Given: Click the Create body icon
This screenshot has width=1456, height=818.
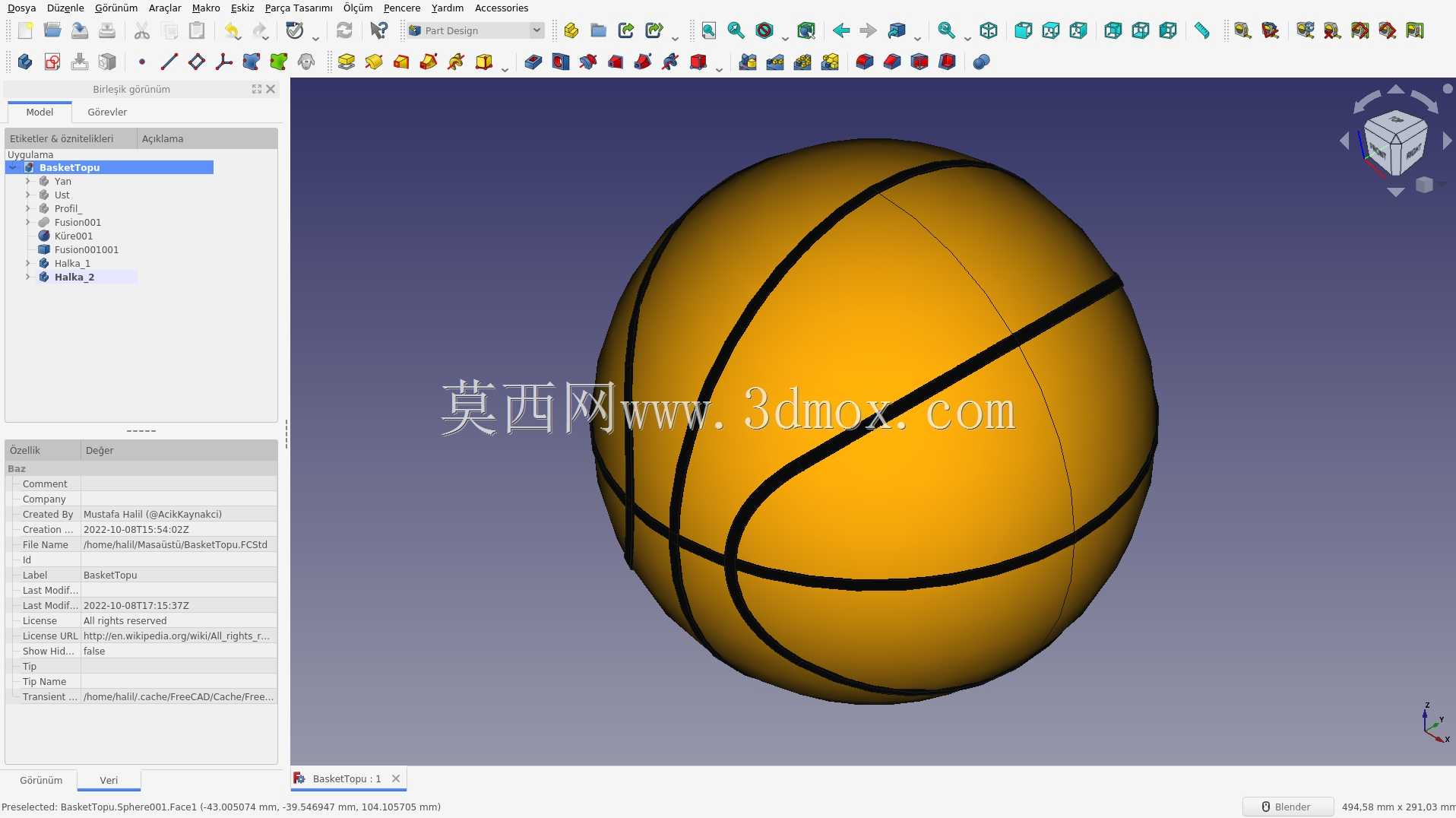Looking at the screenshot, I should pyautogui.click(x=24, y=62).
